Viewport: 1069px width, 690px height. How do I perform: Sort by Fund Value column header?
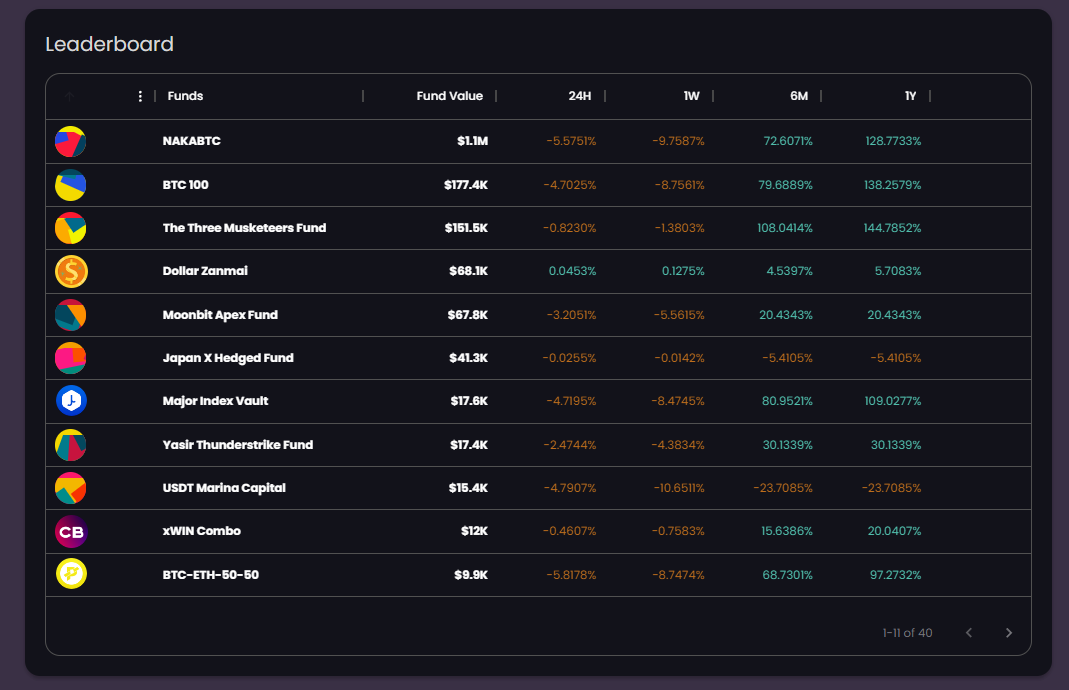449,96
